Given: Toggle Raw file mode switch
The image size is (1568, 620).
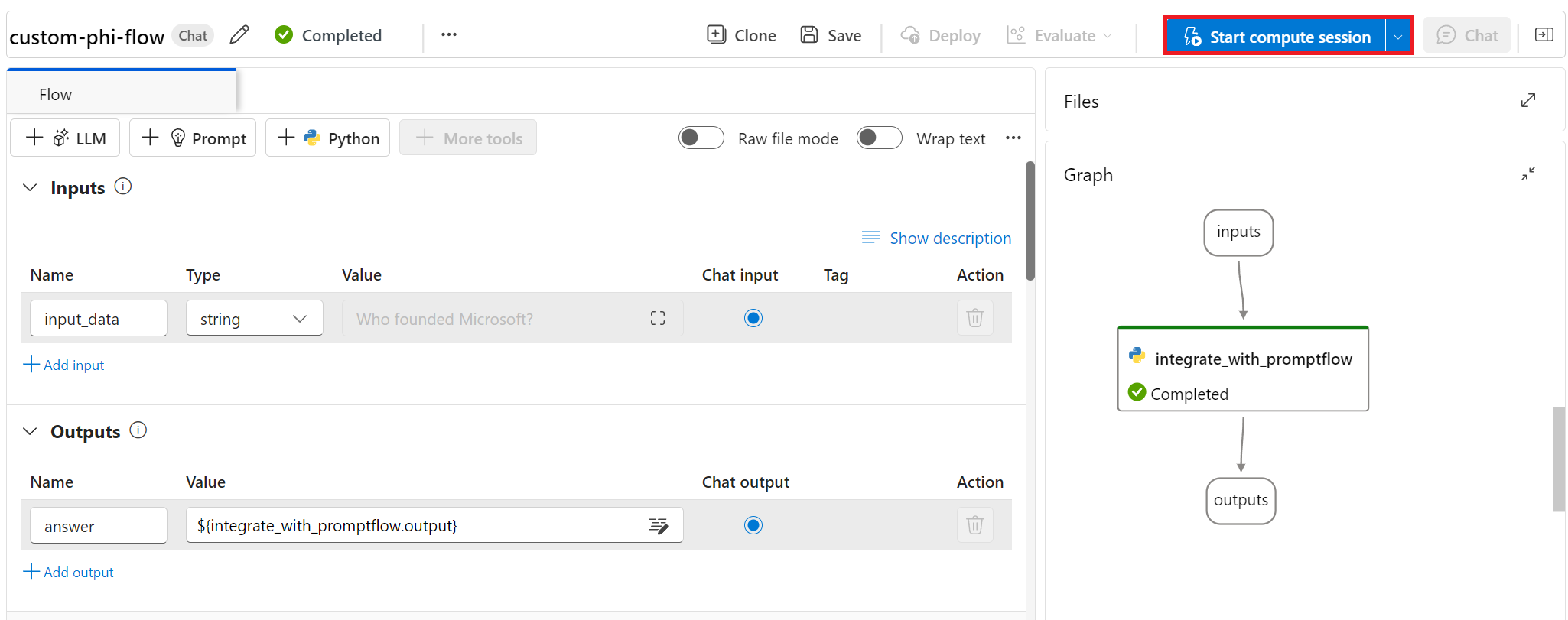Looking at the screenshot, I should click(701, 138).
